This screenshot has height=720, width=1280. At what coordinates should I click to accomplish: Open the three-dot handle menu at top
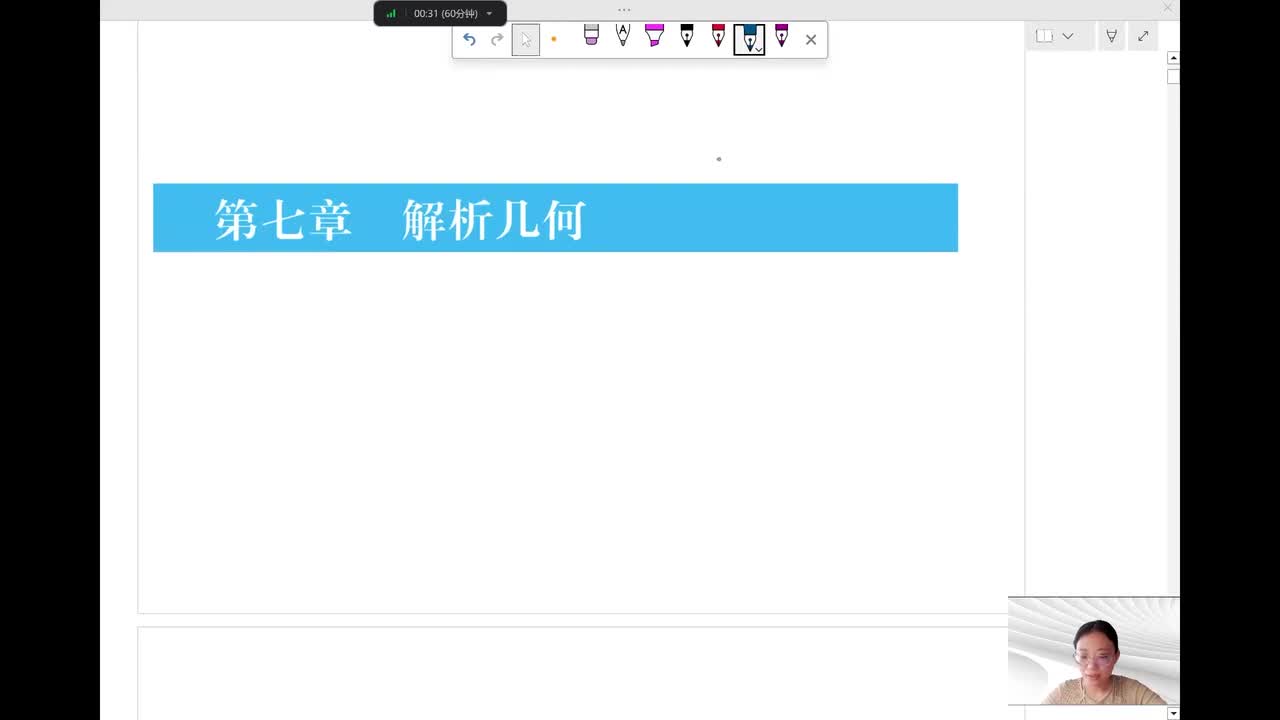click(624, 10)
